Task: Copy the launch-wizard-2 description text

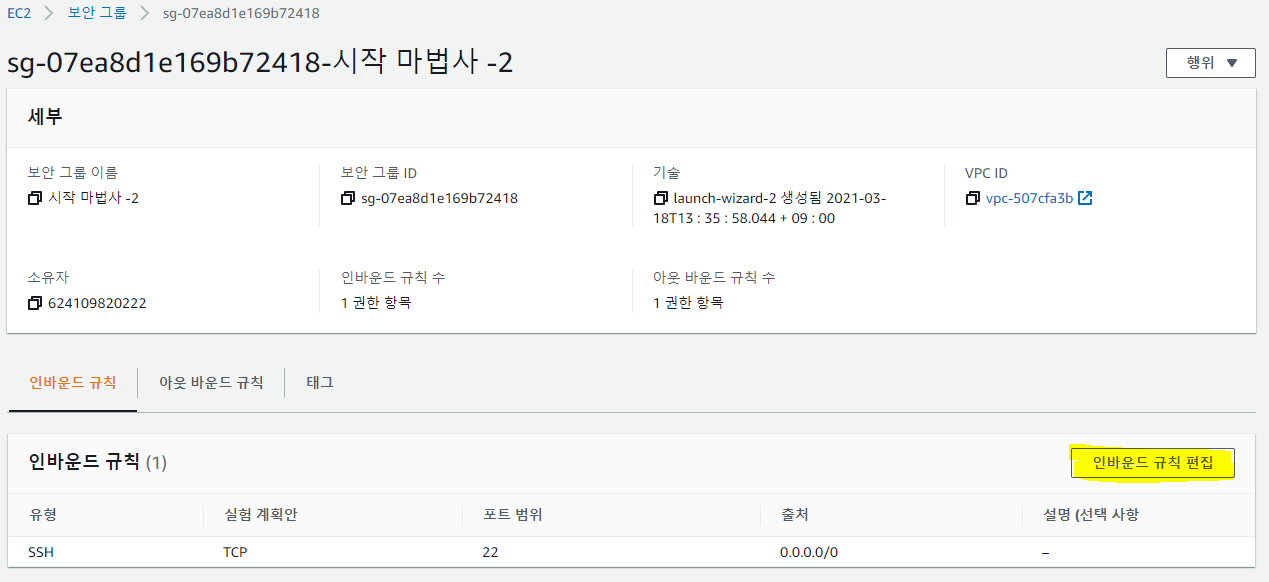Action: (x=660, y=198)
